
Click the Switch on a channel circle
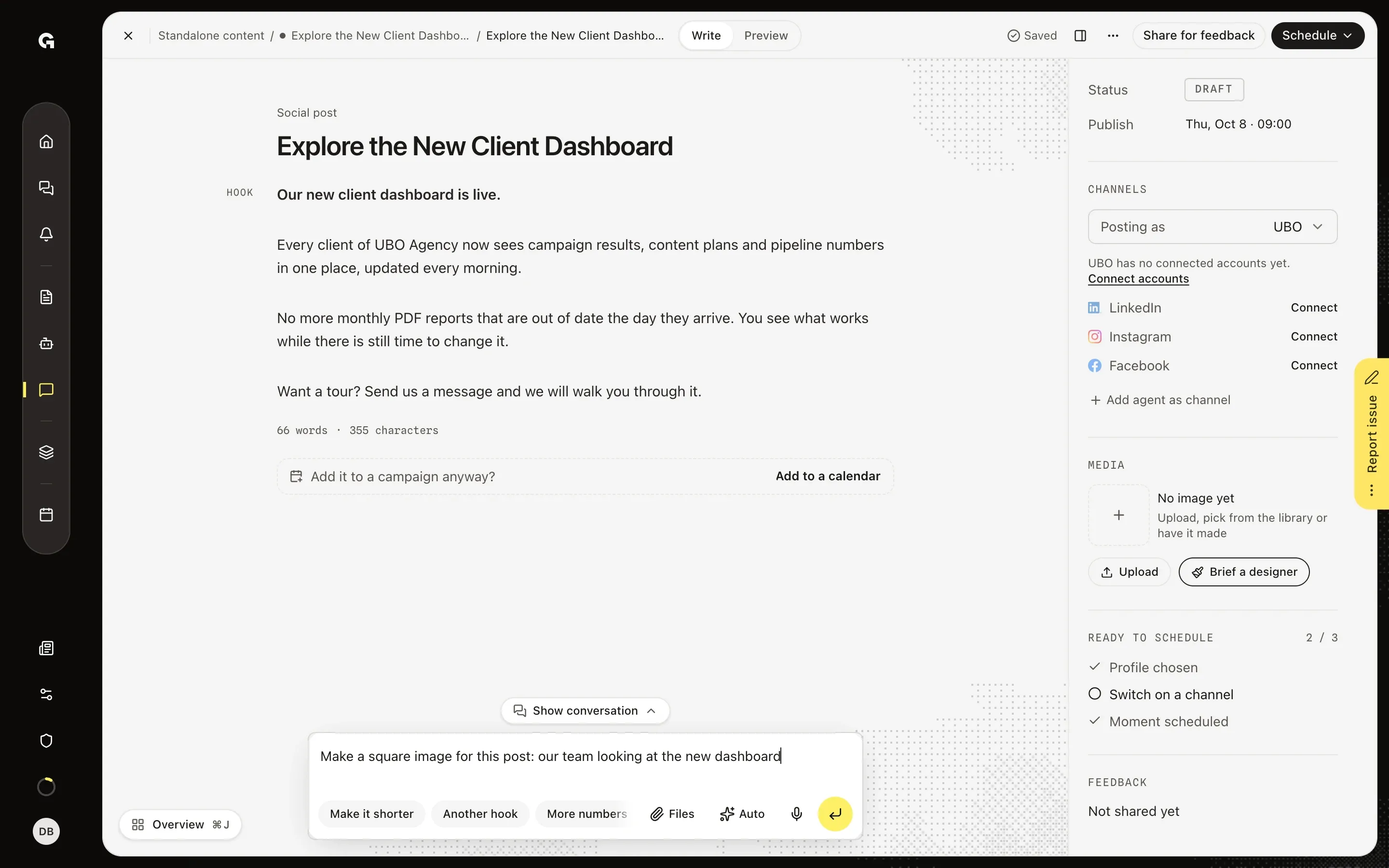1094,693
